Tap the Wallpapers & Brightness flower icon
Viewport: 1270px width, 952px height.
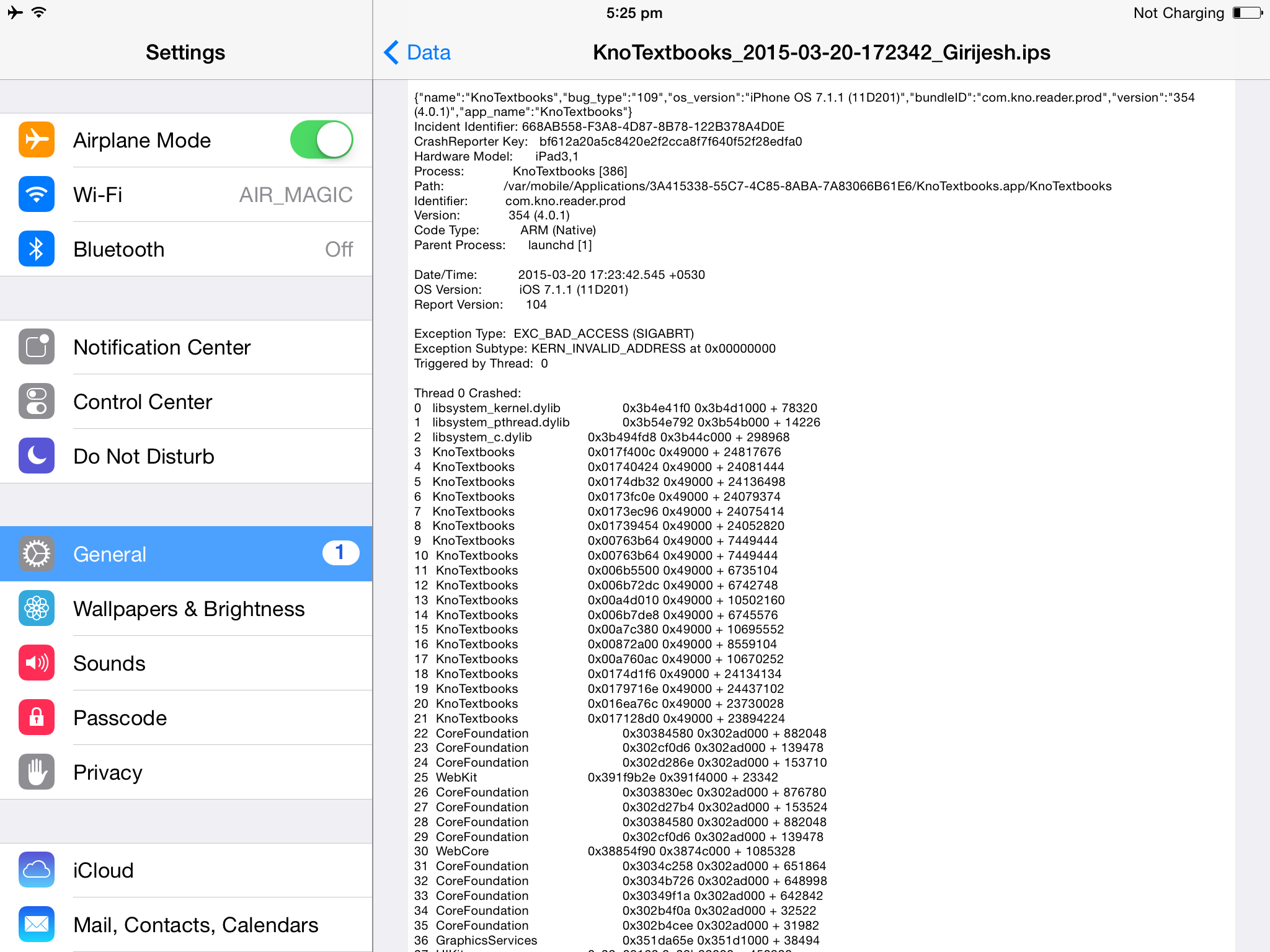click(37, 609)
